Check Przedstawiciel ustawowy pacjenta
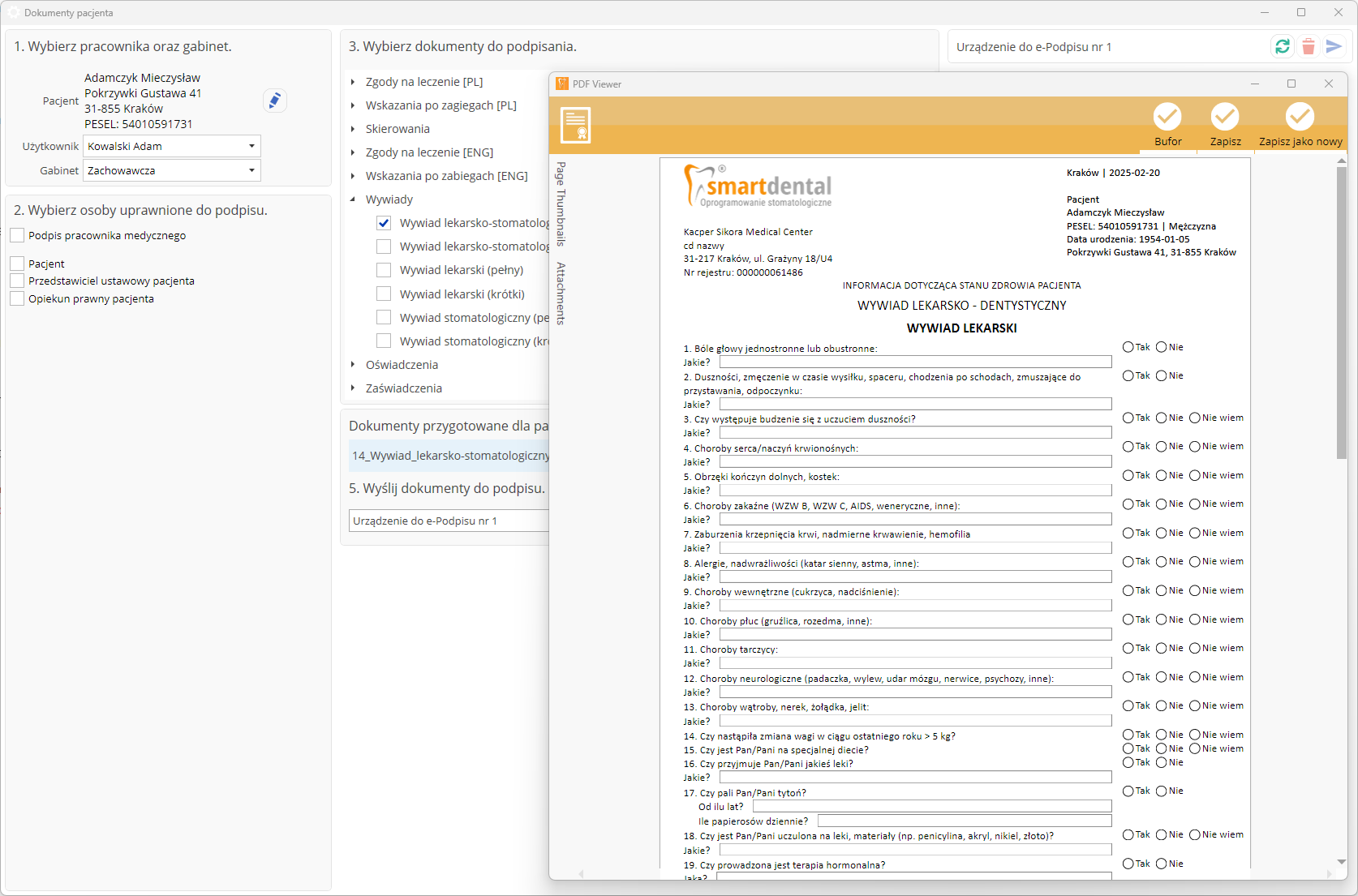 point(17,281)
